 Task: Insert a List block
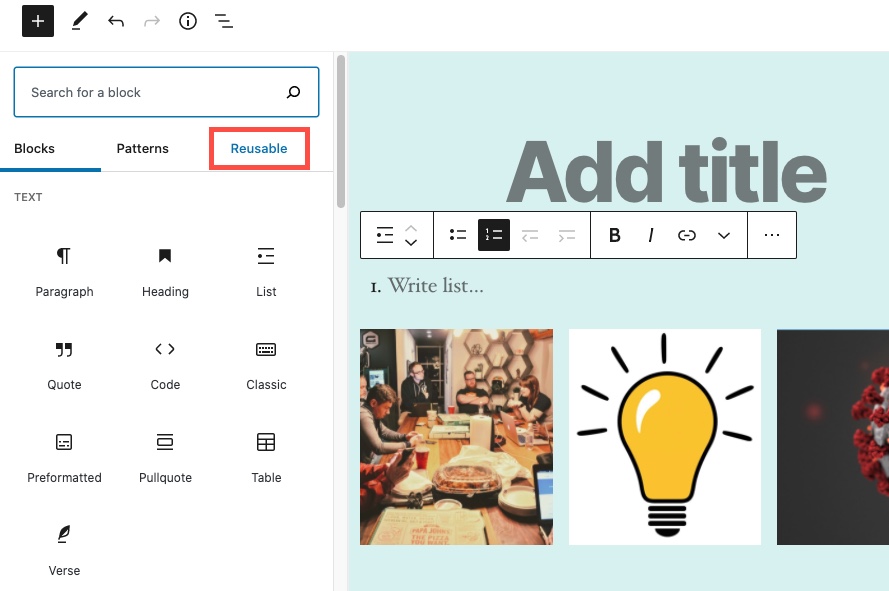click(266, 272)
